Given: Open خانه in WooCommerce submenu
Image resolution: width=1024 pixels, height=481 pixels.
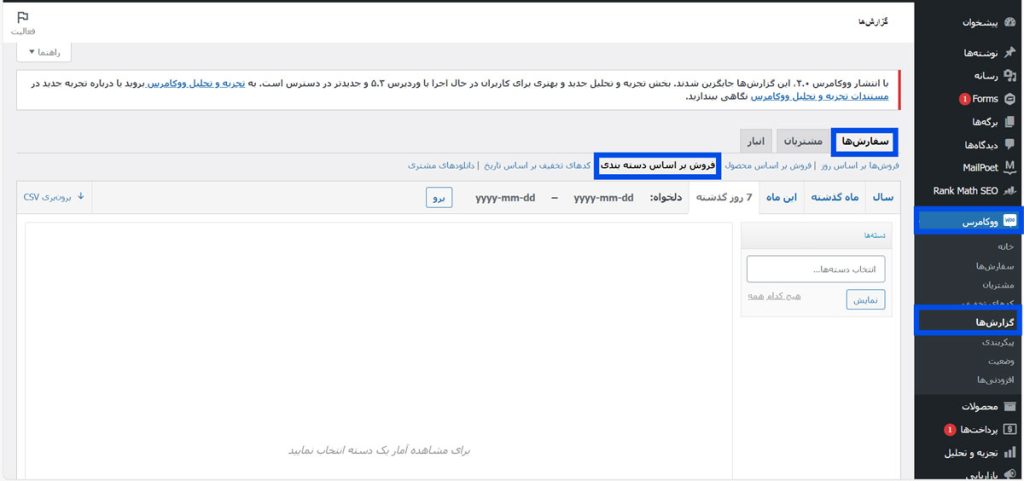Looking at the screenshot, I should pyautogui.click(x=1005, y=247).
